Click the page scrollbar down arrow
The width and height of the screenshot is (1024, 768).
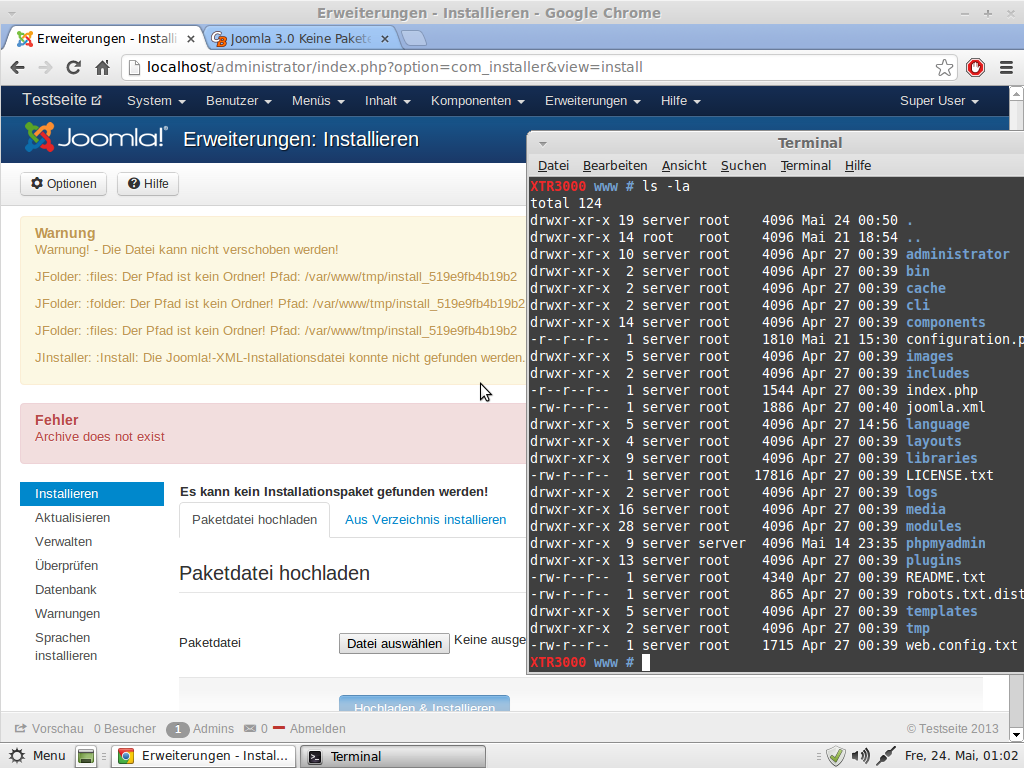click(x=1016, y=734)
